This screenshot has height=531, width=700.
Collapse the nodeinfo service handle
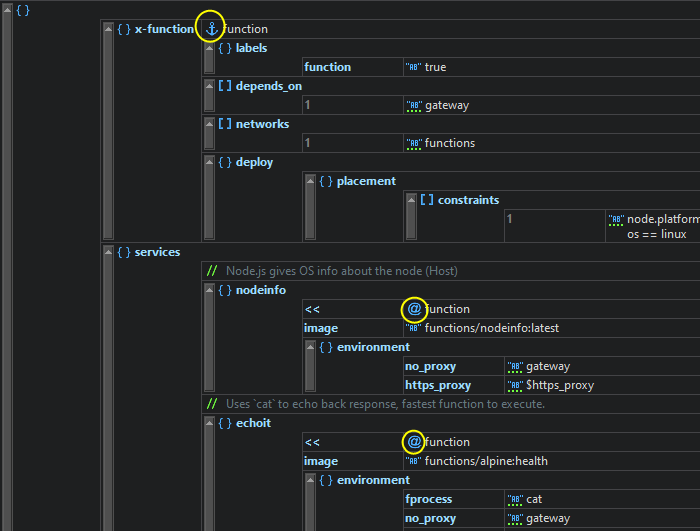click(209, 338)
